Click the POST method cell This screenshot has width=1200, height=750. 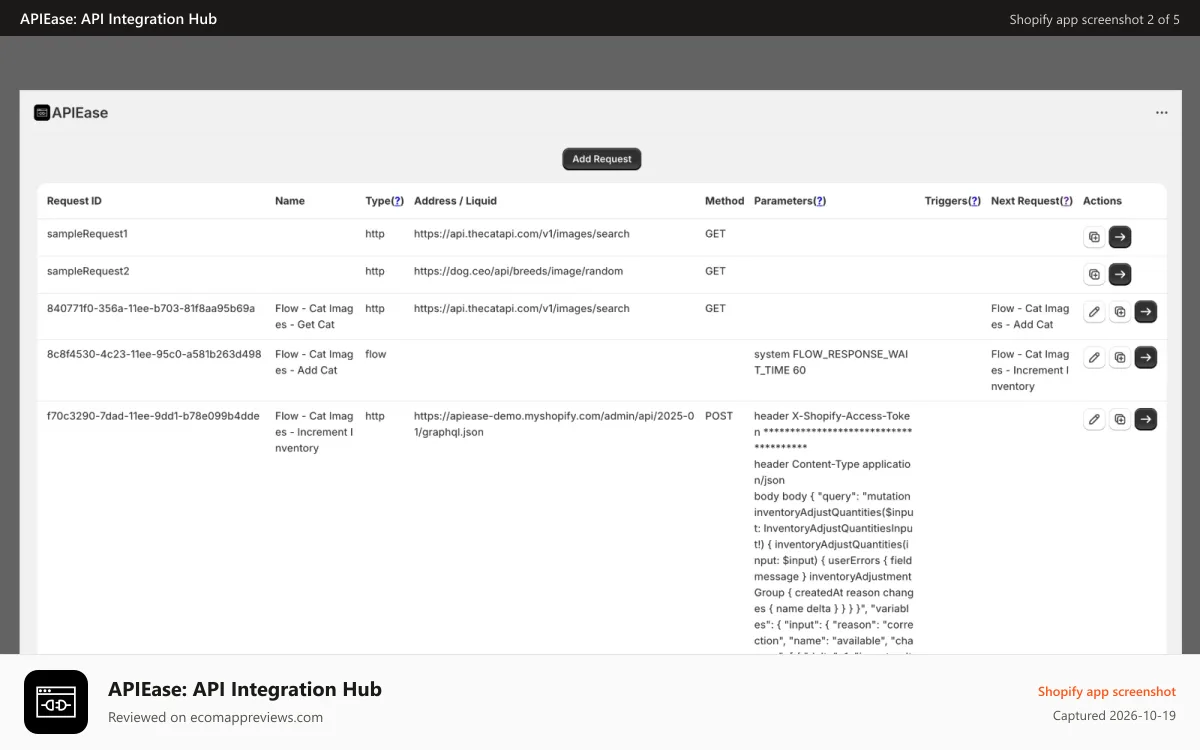tap(719, 416)
